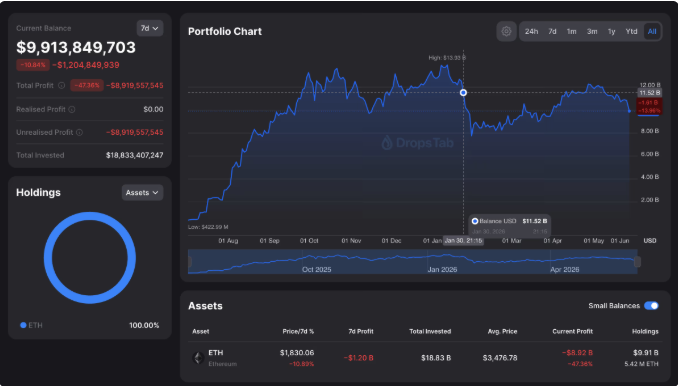This screenshot has width=678, height=386.
Task: Sort by Avg. Price column header
Action: click(x=502, y=332)
